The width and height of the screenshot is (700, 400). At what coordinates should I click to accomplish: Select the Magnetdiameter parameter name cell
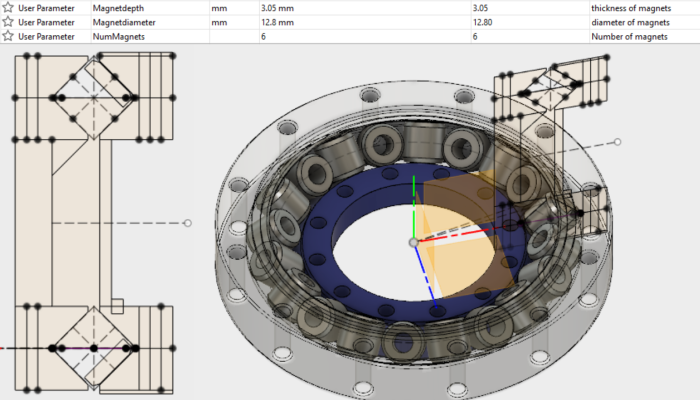150,22
